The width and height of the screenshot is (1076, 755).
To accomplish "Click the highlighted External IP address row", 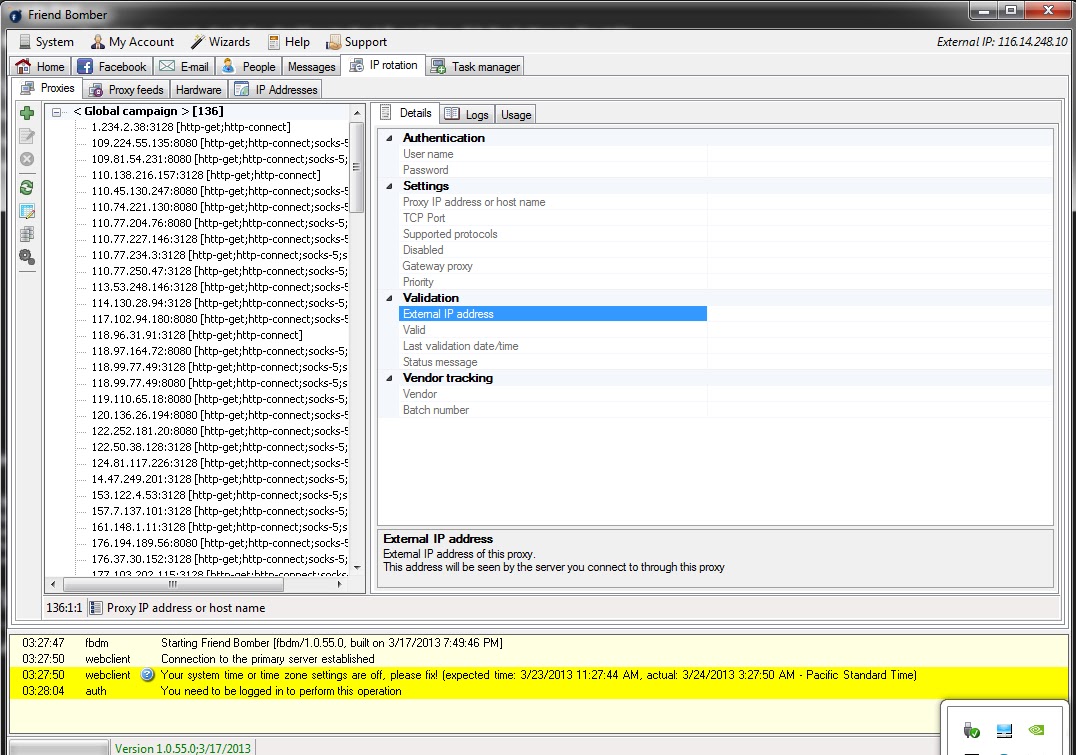I will click(x=553, y=314).
